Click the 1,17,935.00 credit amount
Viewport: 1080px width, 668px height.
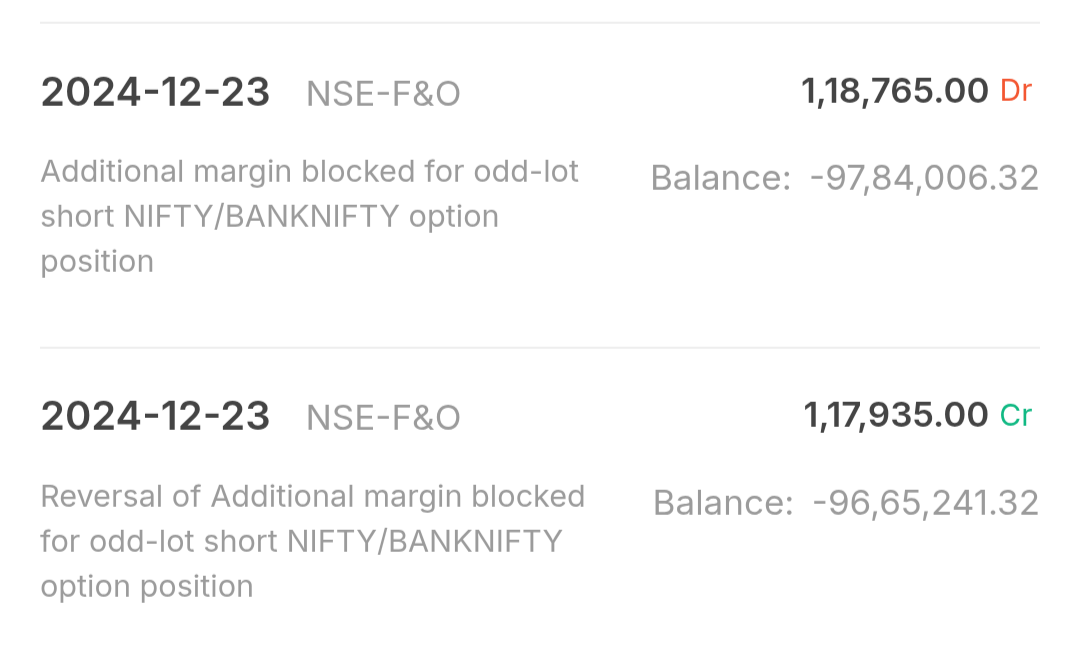[x=896, y=415]
